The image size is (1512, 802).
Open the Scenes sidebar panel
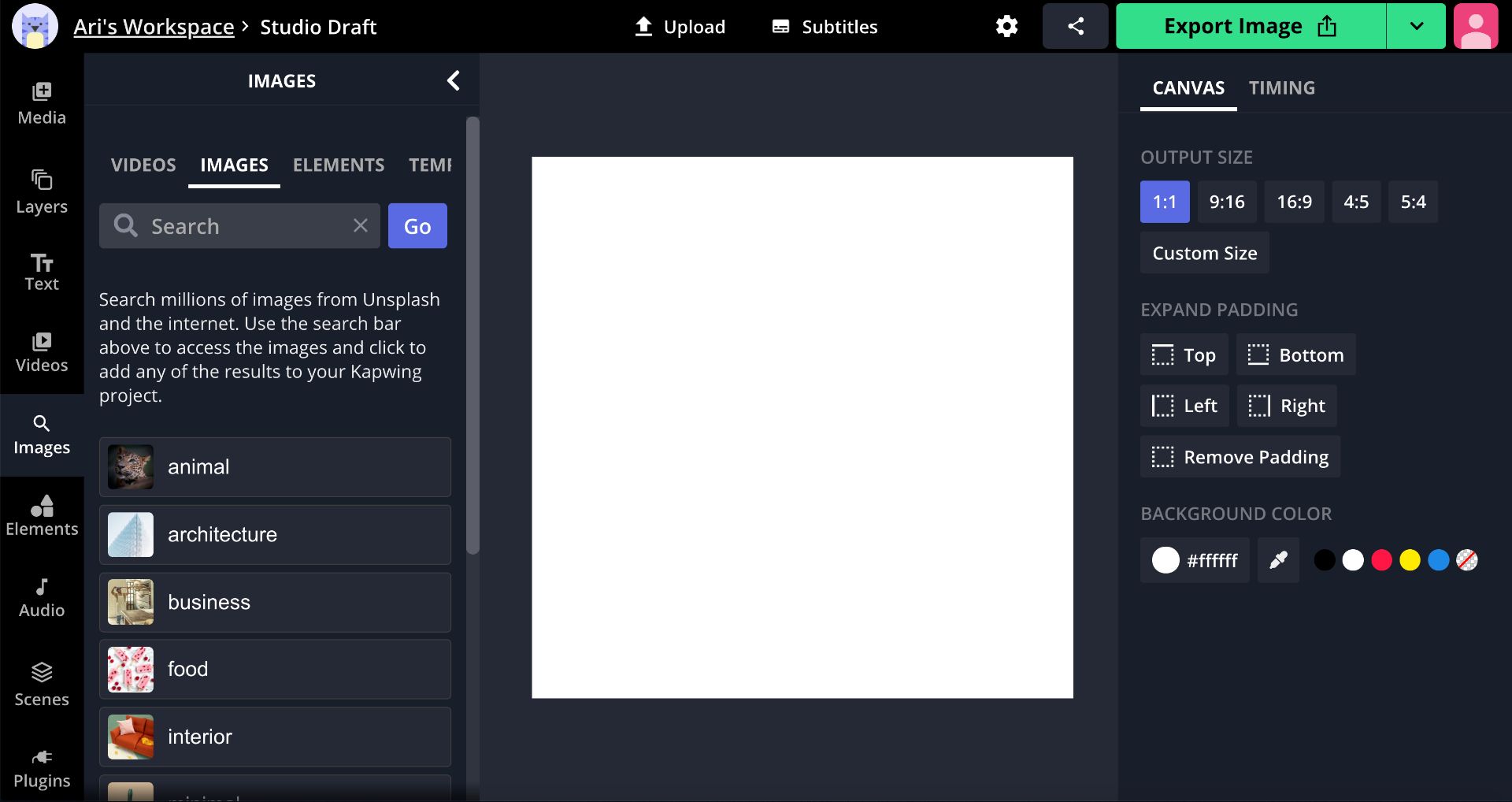pos(42,685)
